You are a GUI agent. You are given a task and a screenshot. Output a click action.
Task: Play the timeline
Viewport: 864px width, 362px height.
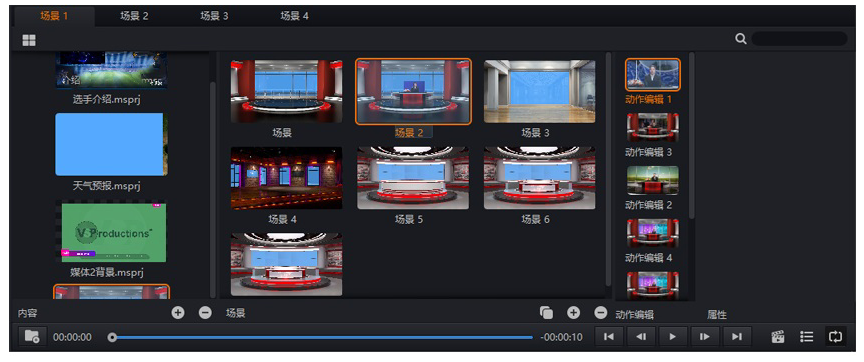tap(672, 336)
